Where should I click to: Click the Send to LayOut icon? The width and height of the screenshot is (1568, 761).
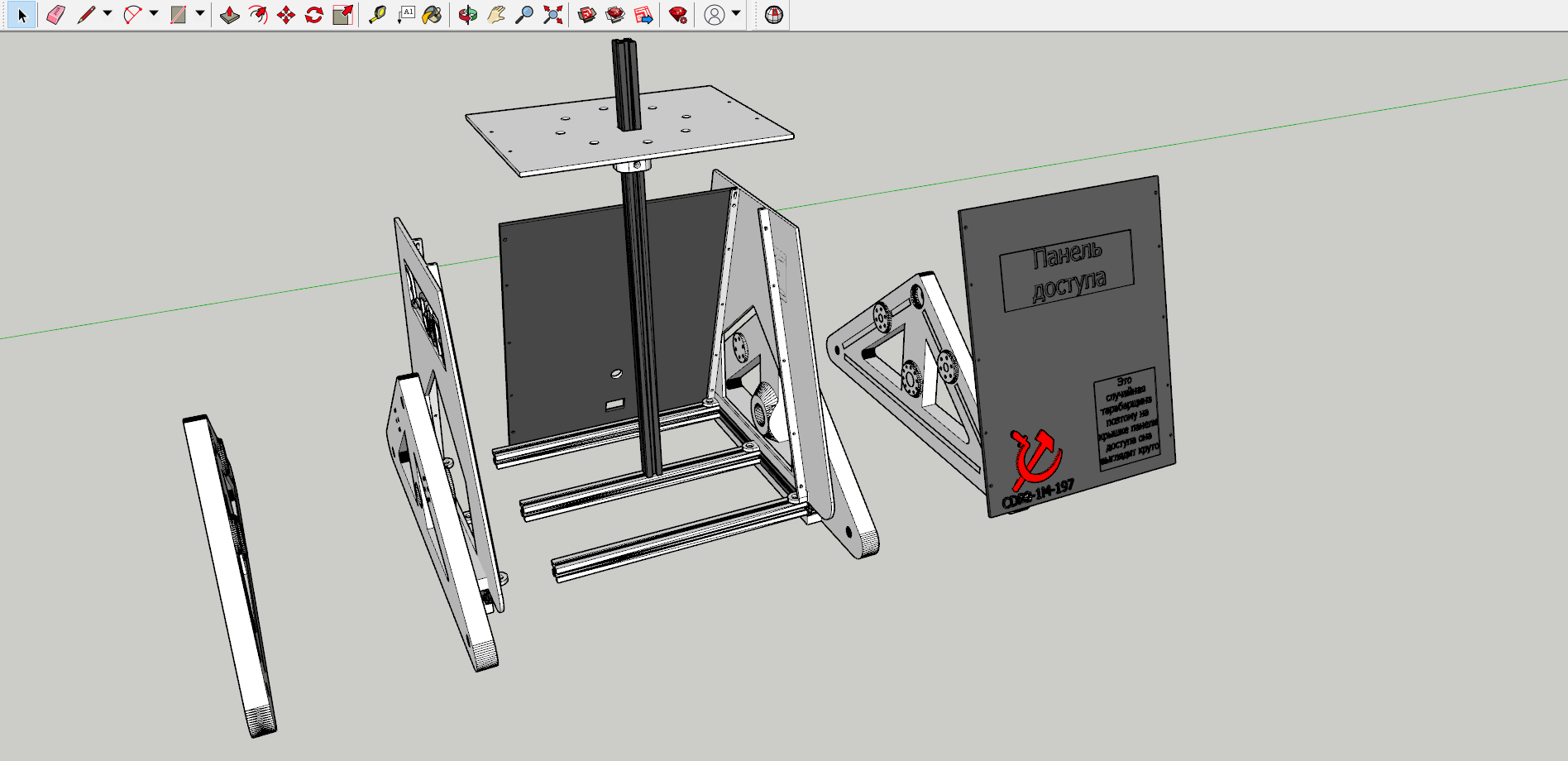643,15
